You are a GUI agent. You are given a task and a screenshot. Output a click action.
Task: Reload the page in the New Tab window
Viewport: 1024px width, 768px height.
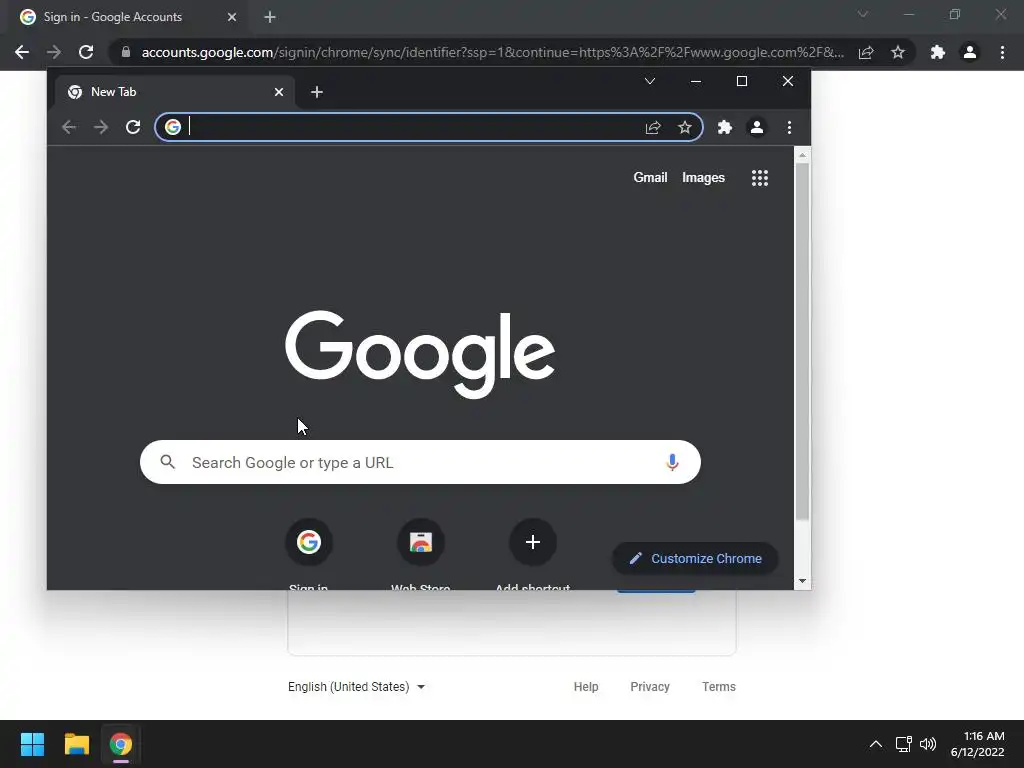[133, 127]
